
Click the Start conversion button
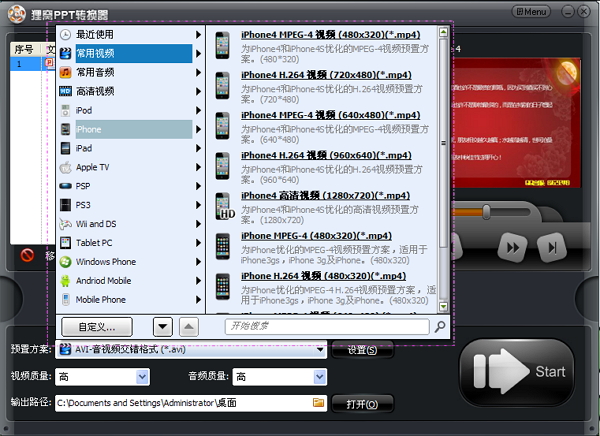(x=517, y=372)
